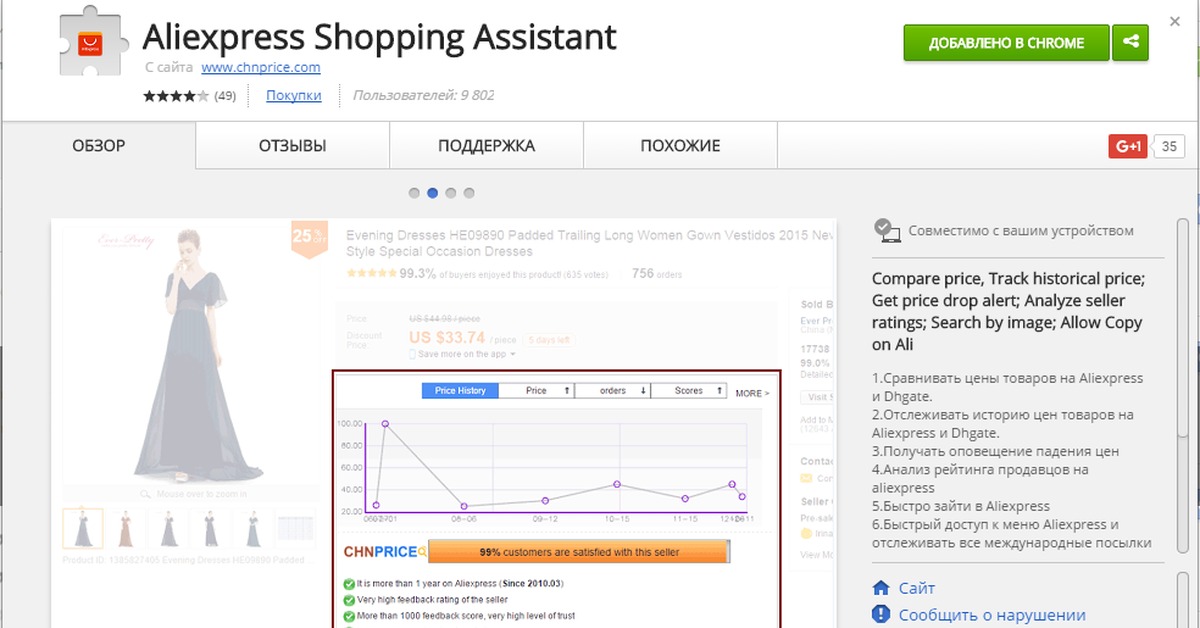Click the G+1 button
This screenshot has height=628, width=1200.
tap(1128, 146)
